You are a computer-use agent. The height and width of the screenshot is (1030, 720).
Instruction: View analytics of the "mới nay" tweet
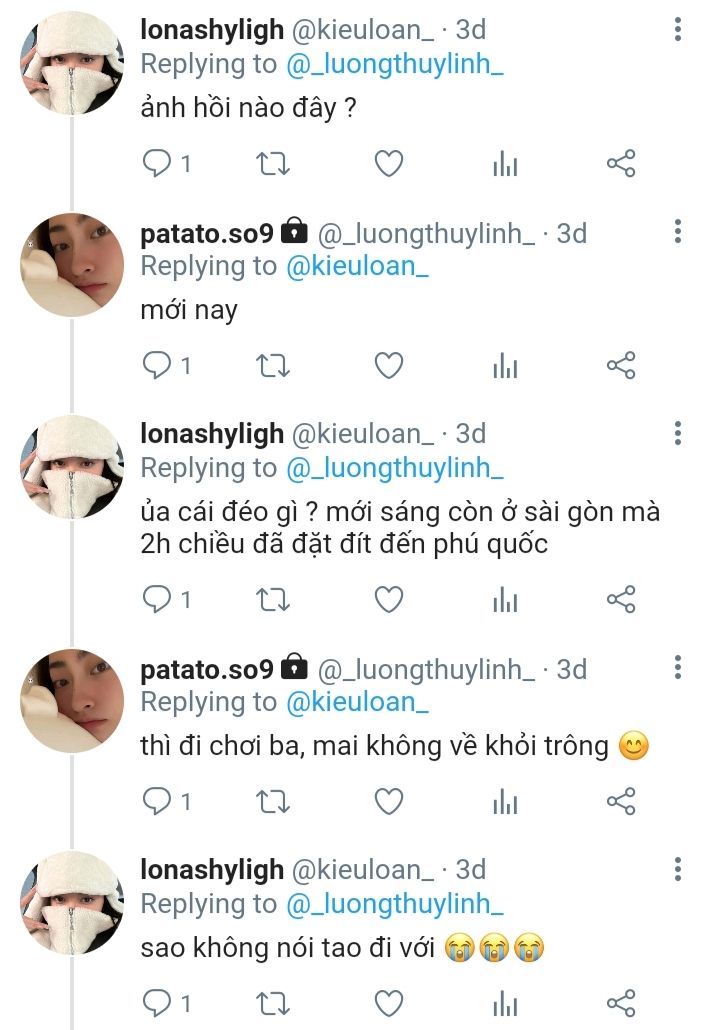(x=505, y=366)
